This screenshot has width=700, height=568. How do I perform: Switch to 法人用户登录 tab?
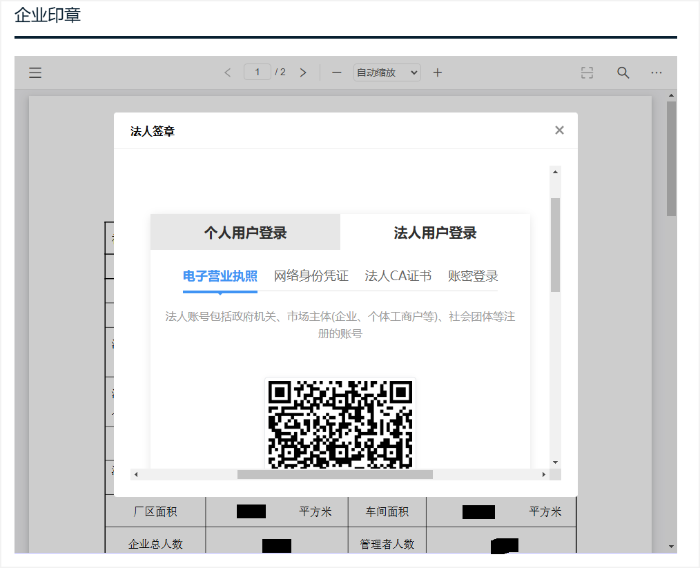pyautogui.click(x=435, y=232)
